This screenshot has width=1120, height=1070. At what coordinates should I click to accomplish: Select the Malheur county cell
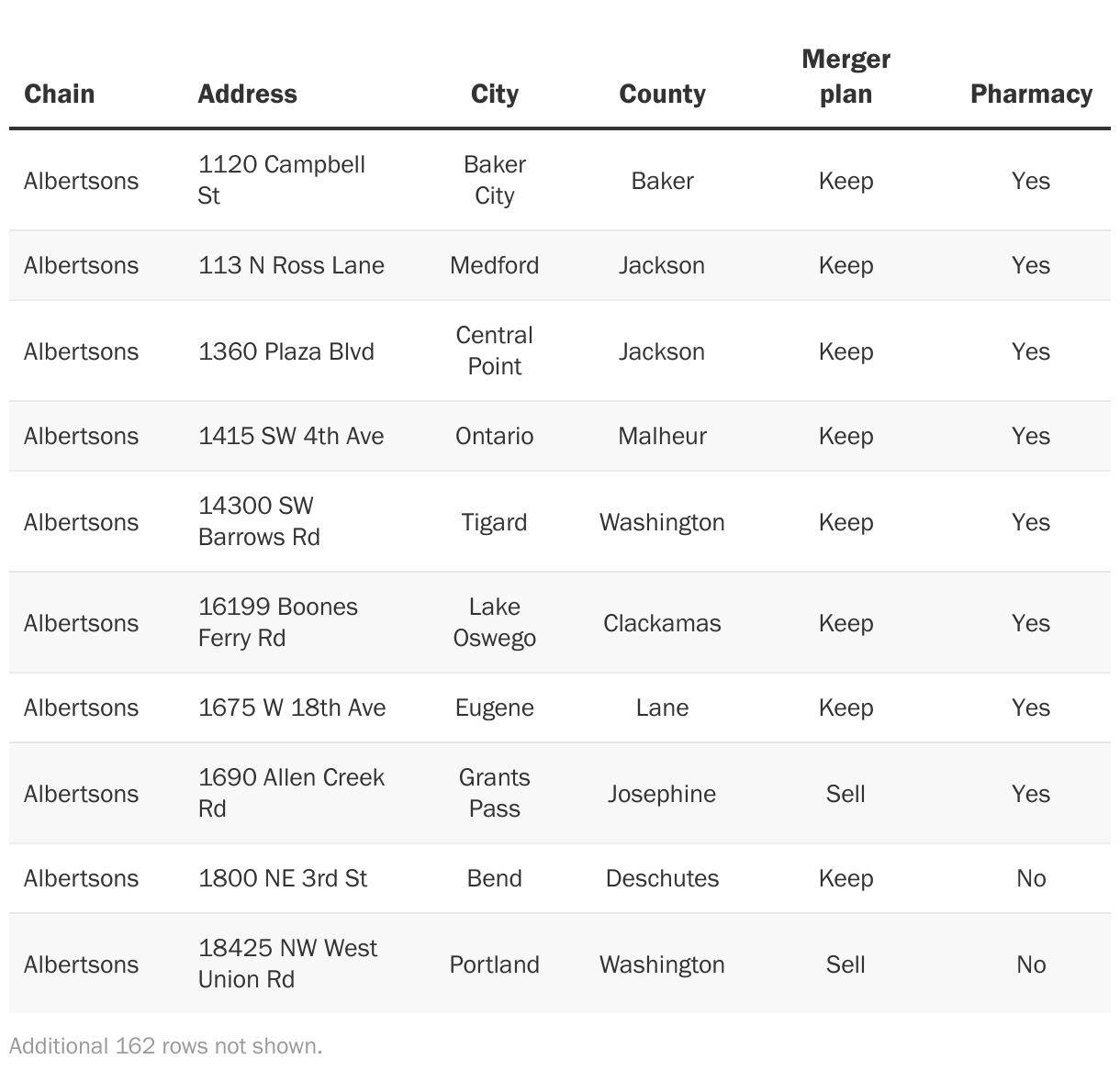pyautogui.click(x=662, y=436)
